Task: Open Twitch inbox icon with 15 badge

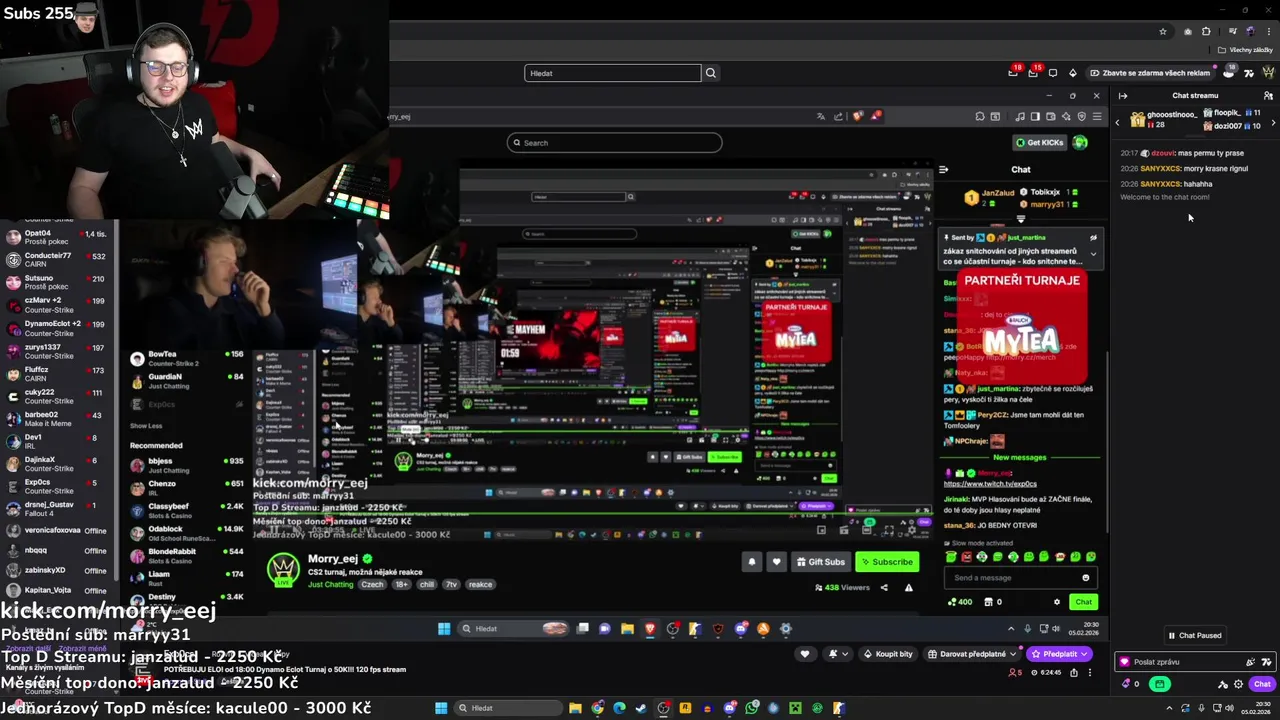Action: (1033, 73)
